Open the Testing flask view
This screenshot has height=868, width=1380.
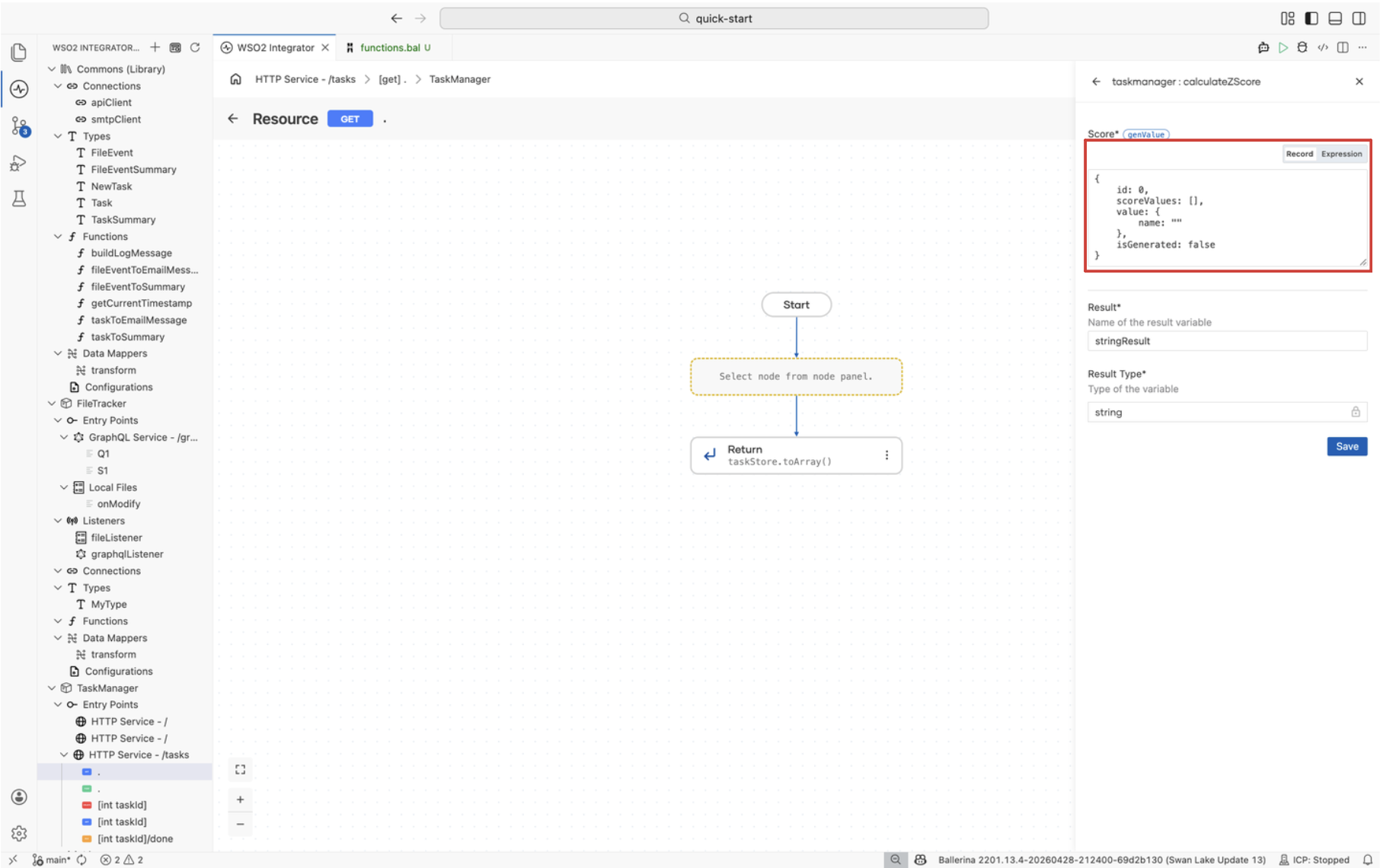click(19, 199)
